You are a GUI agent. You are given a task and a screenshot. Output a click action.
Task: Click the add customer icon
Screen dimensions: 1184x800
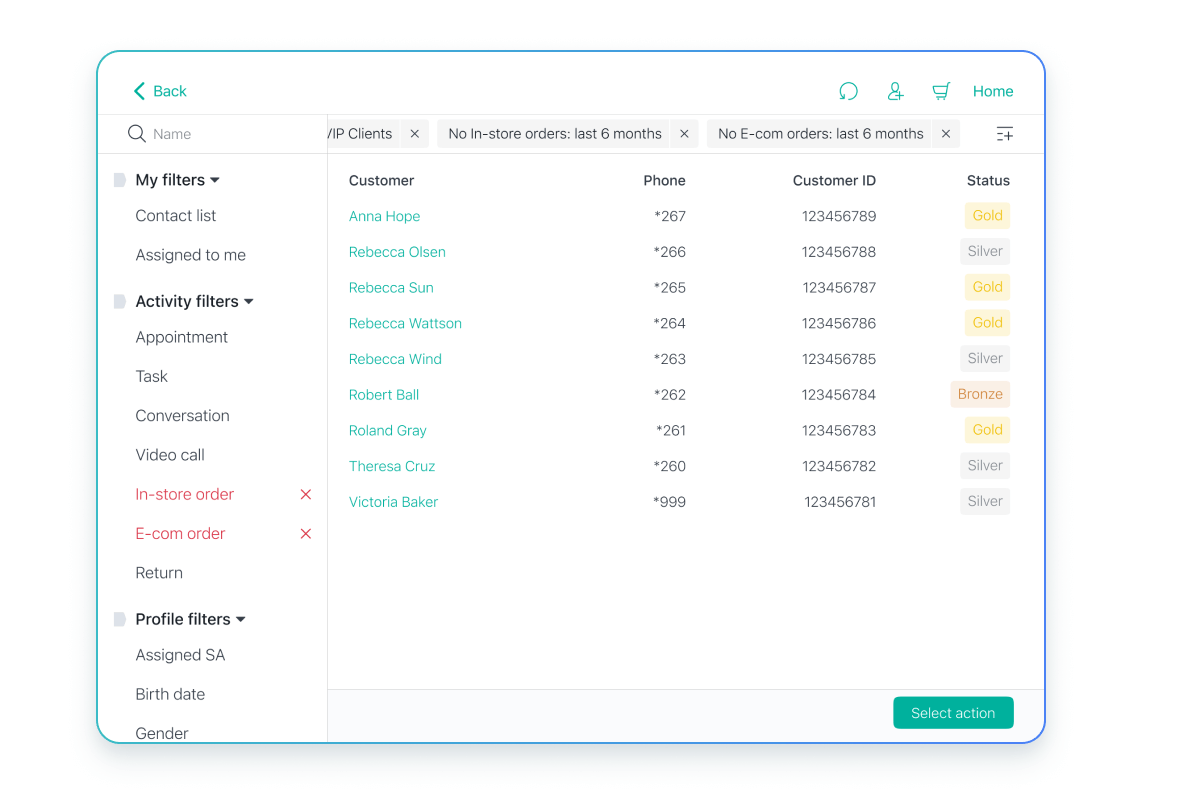point(895,91)
